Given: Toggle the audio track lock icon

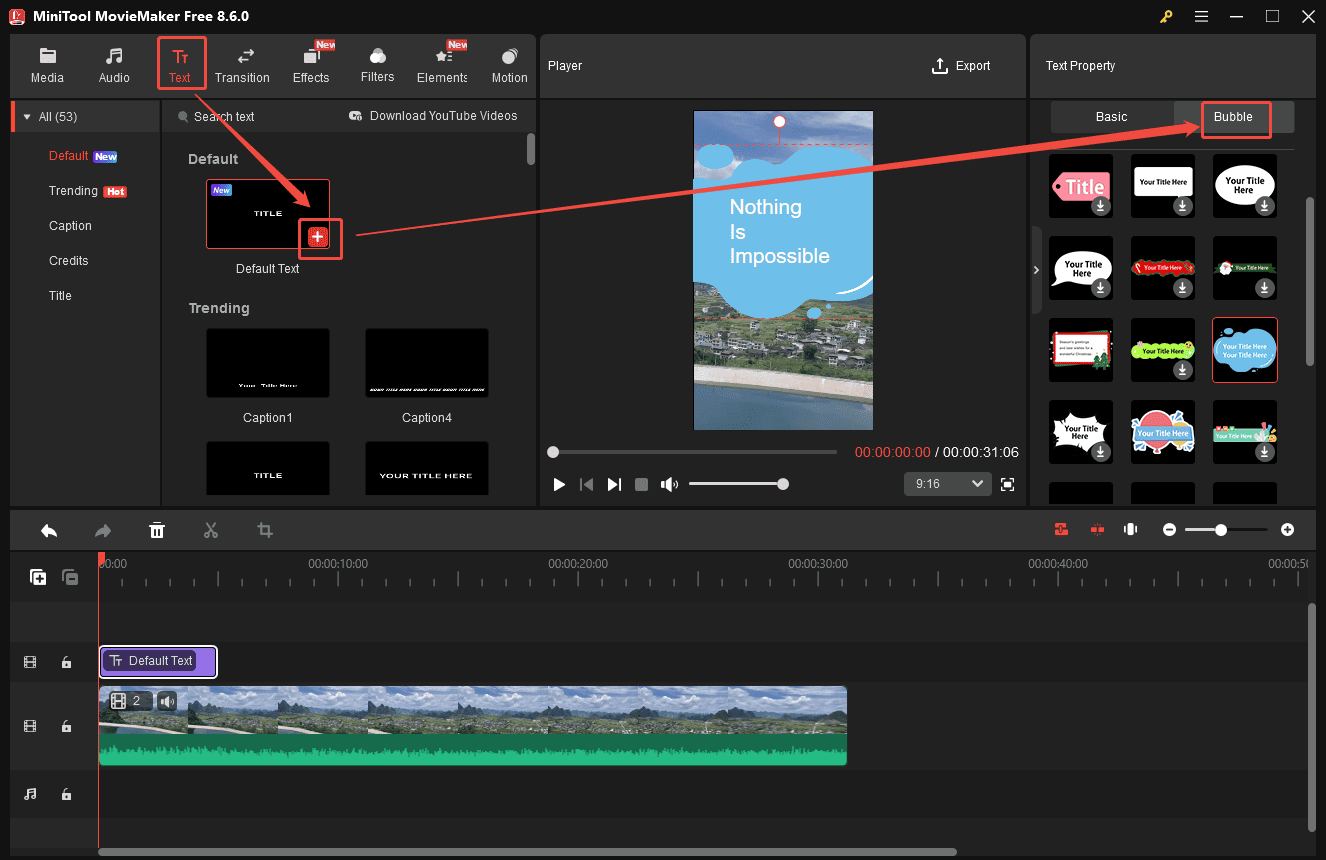Looking at the screenshot, I should tap(66, 794).
